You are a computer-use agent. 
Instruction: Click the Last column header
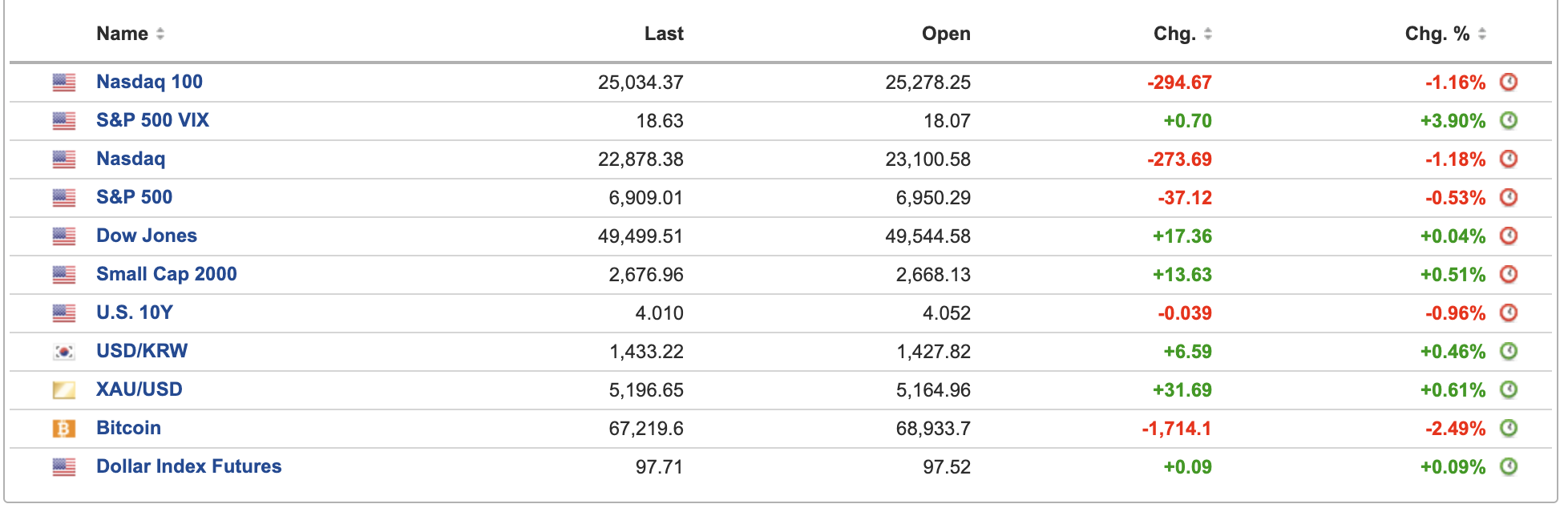664,34
